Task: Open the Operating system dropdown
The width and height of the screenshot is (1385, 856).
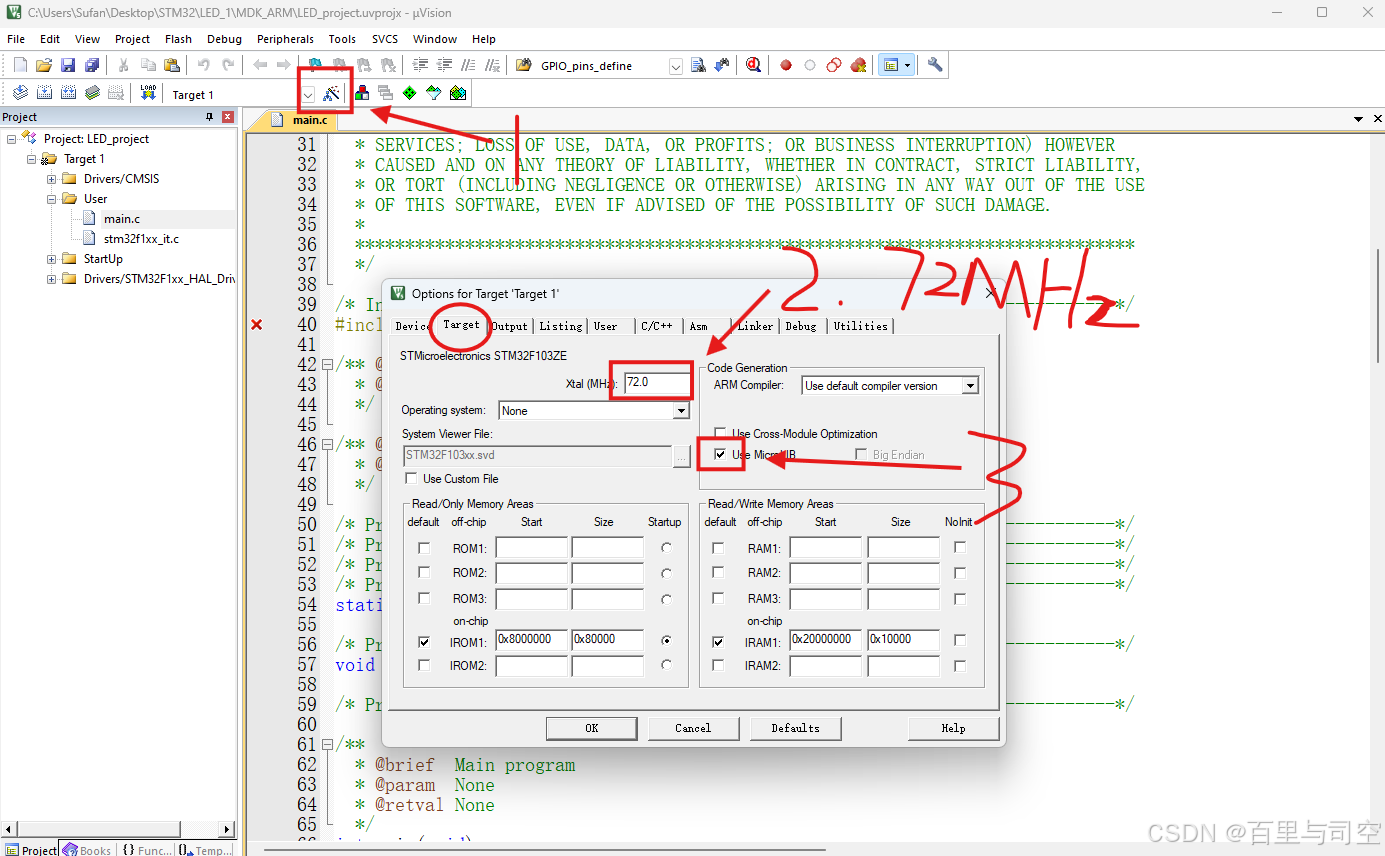Action: (x=681, y=411)
